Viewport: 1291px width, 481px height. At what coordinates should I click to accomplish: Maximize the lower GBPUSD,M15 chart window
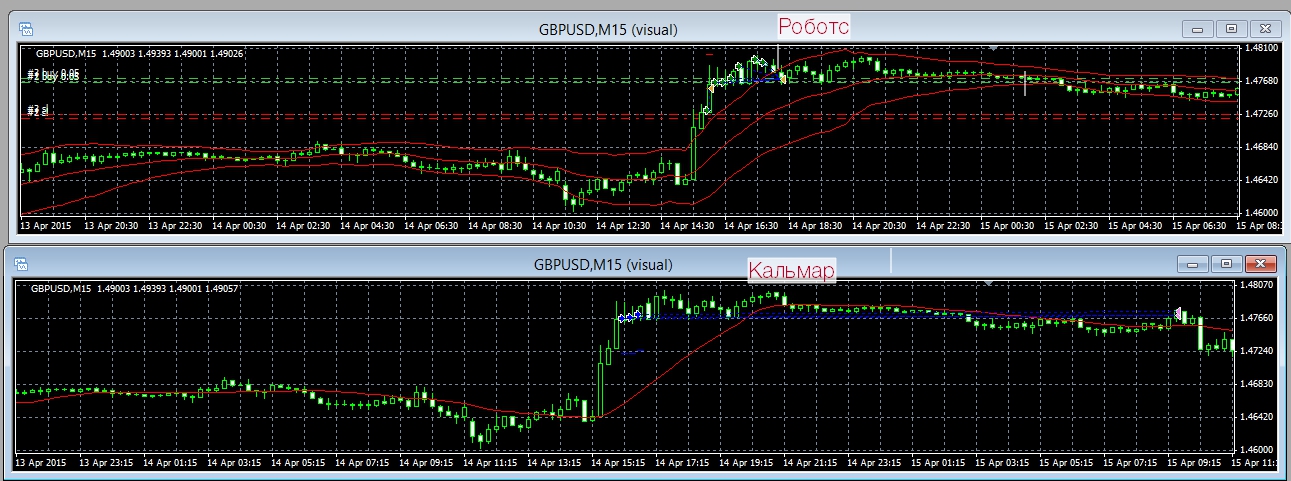coord(1228,264)
